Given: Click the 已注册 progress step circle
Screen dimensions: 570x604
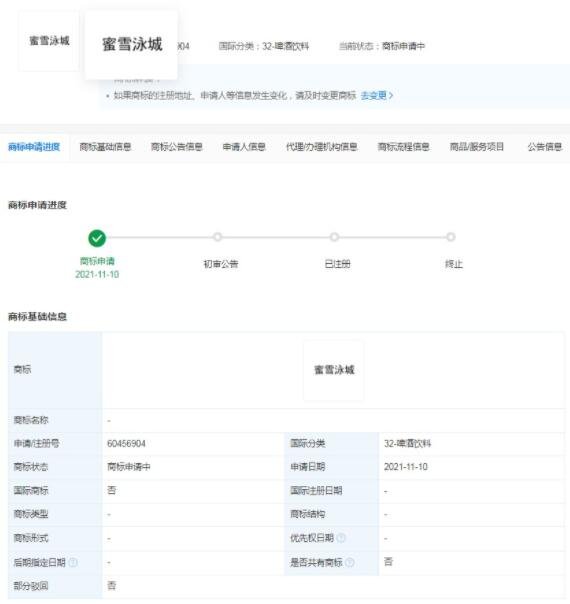Looking at the screenshot, I should pos(334,237).
